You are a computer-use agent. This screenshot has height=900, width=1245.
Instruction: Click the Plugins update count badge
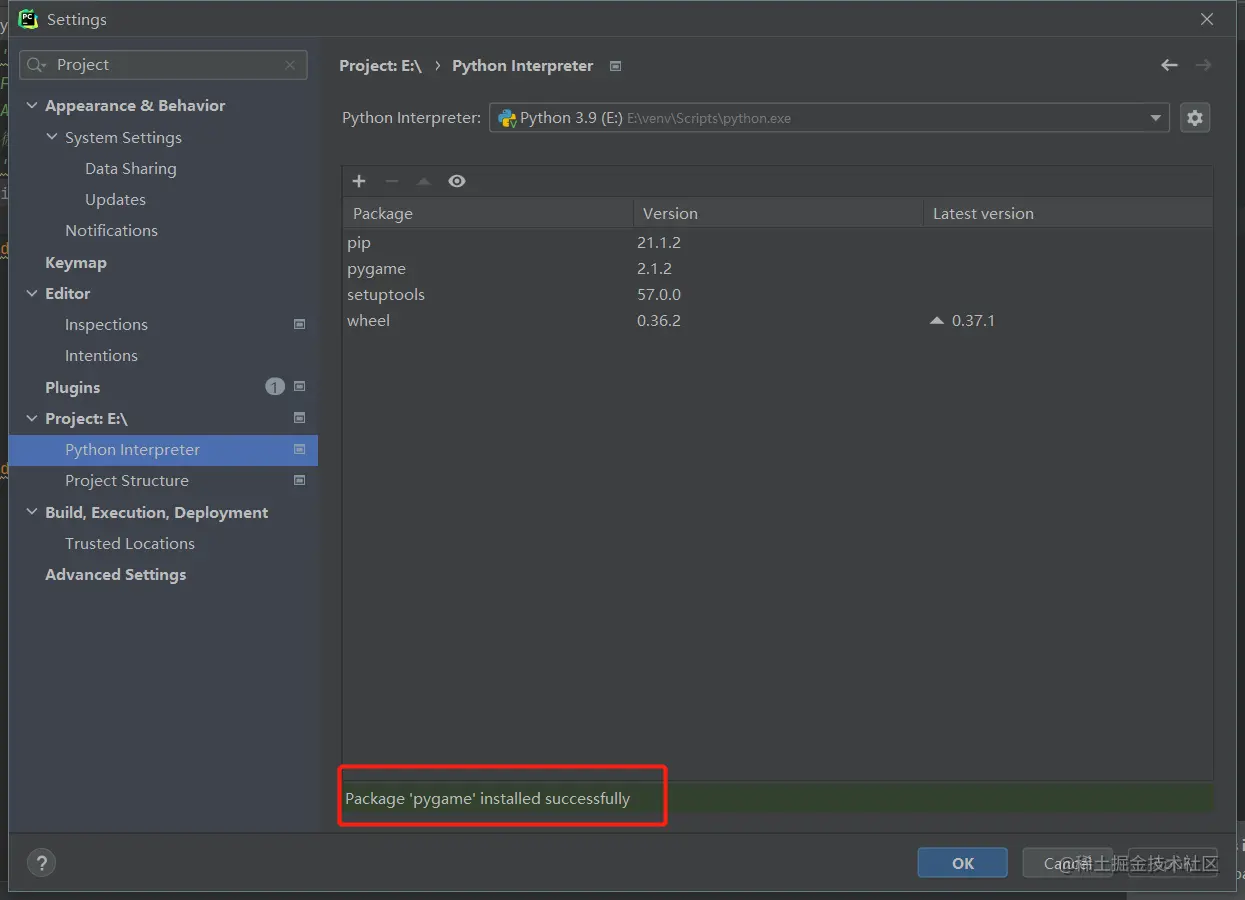(275, 387)
